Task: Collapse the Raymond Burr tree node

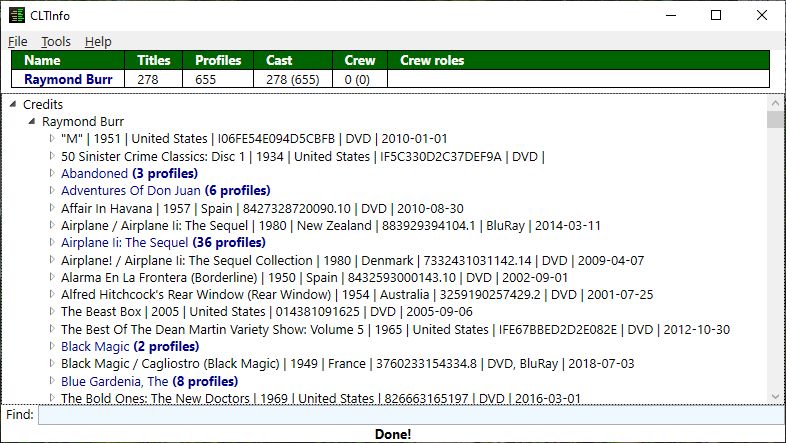Action: click(x=32, y=121)
